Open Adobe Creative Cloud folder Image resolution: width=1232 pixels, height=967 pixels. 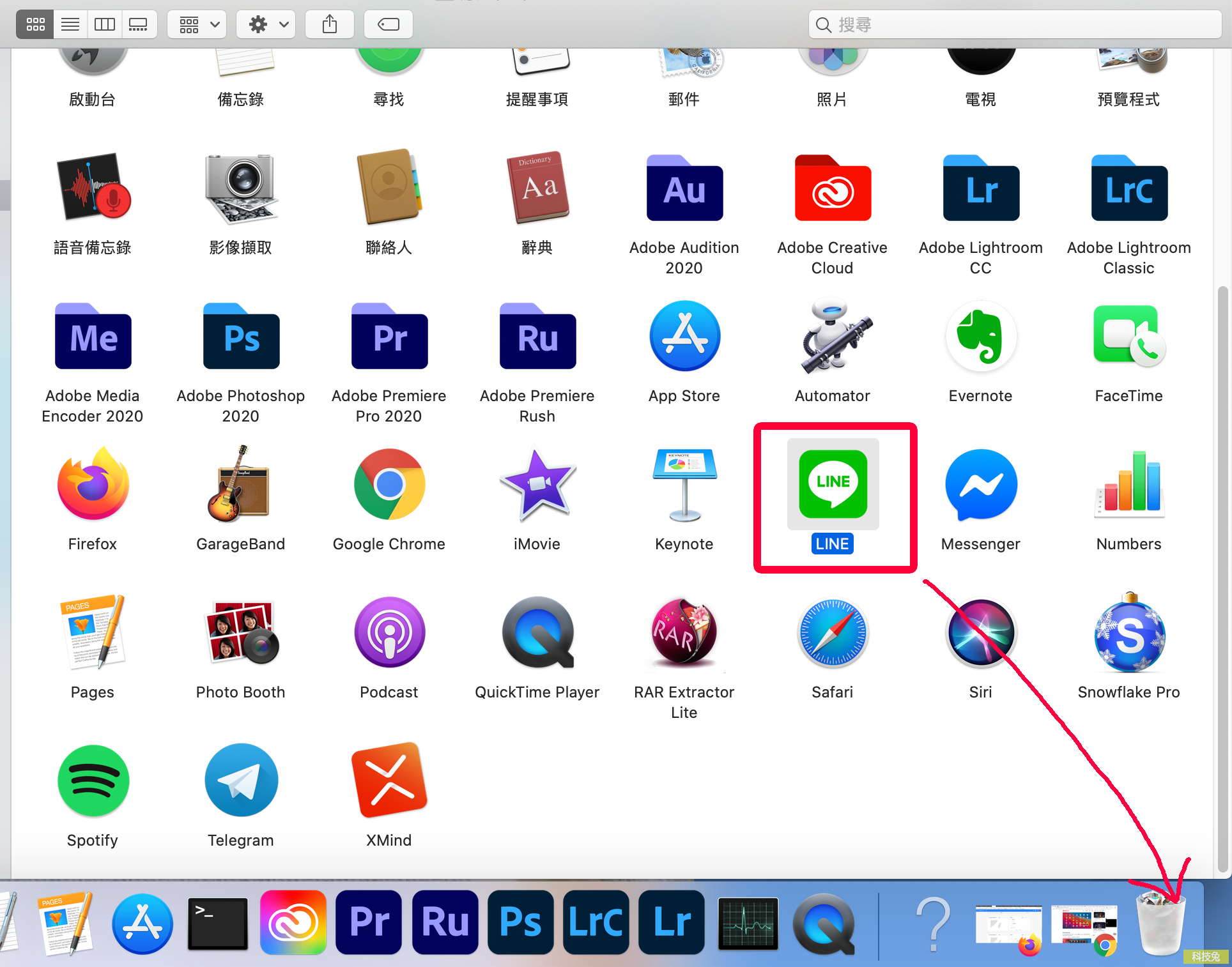coord(833,188)
